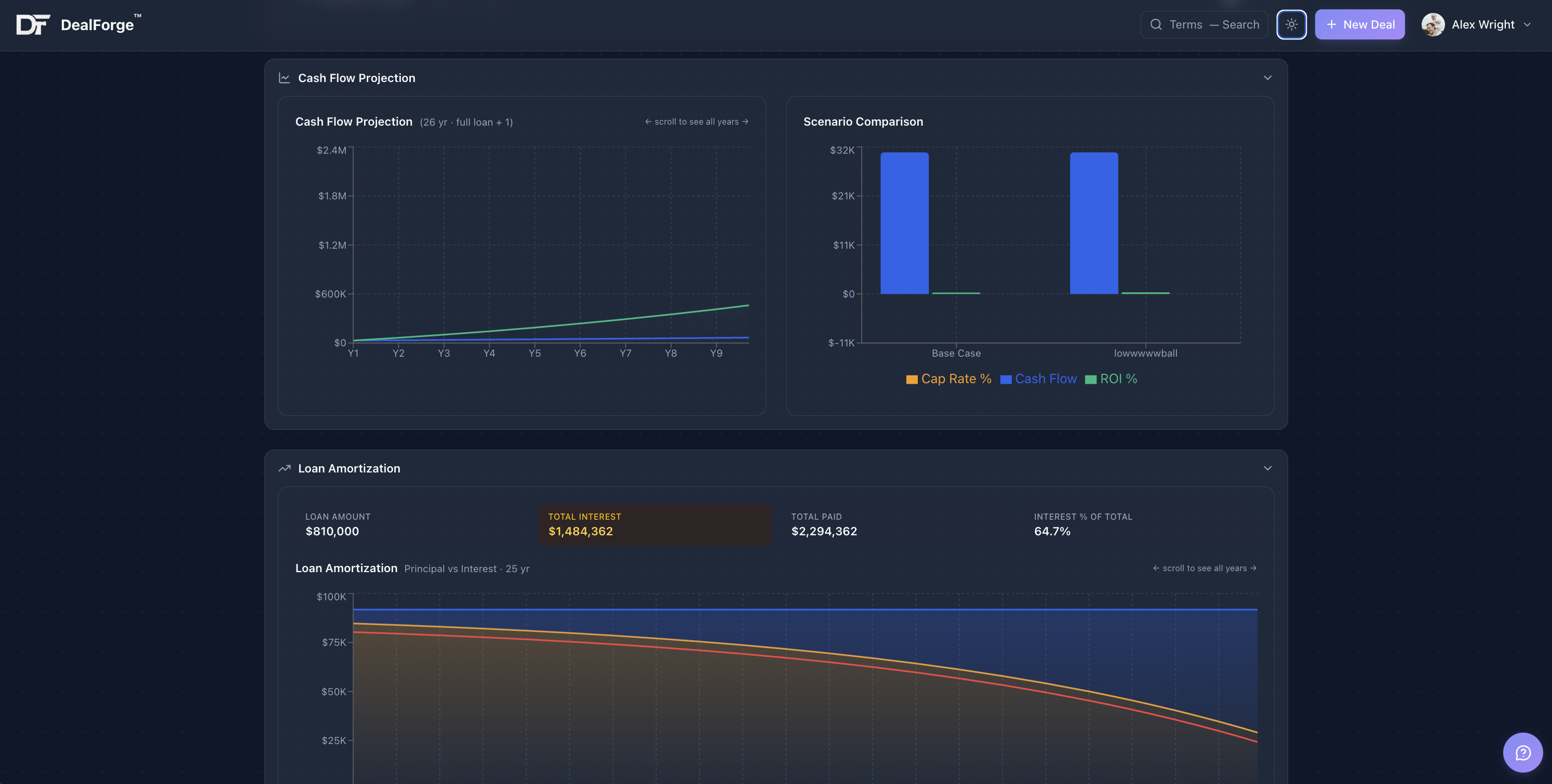Collapse the Cash Flow Projection section
This screenshot has height=784, width=1552.
coord(1267,78)
